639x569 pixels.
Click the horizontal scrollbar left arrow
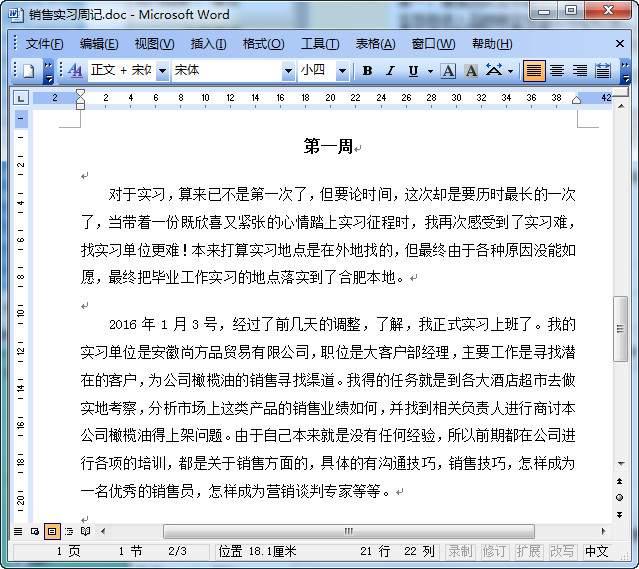[x=103, y=531]
